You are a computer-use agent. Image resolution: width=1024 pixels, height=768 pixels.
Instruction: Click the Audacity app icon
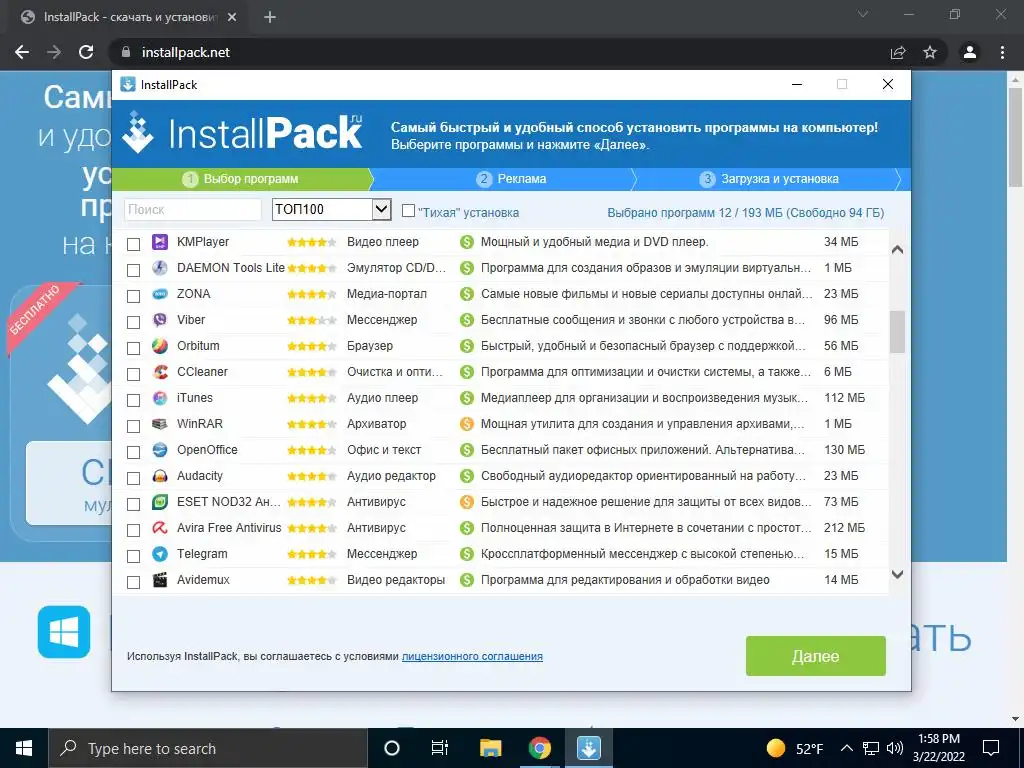(159, 476)
